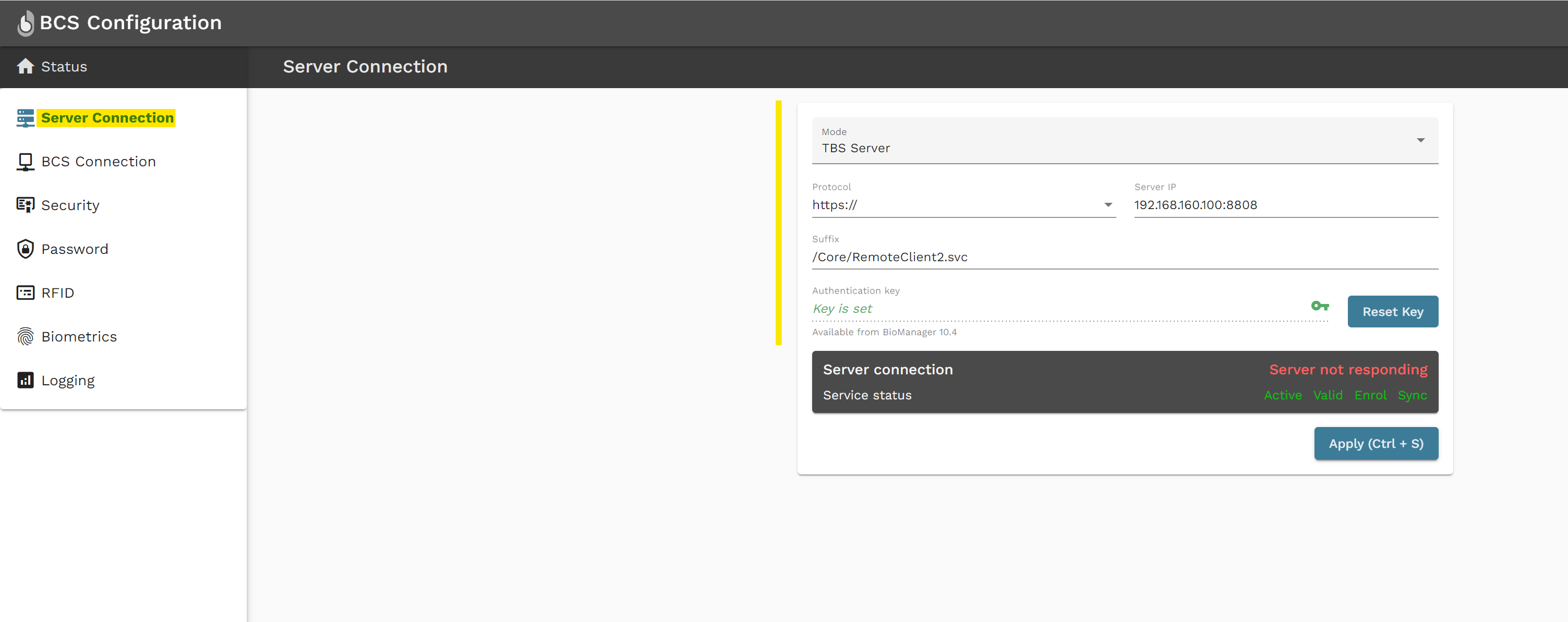This screenshot has height=622, width=1568.
Task: Click 'Available from BioManager 10.4' hint
Action: (884, 332)
